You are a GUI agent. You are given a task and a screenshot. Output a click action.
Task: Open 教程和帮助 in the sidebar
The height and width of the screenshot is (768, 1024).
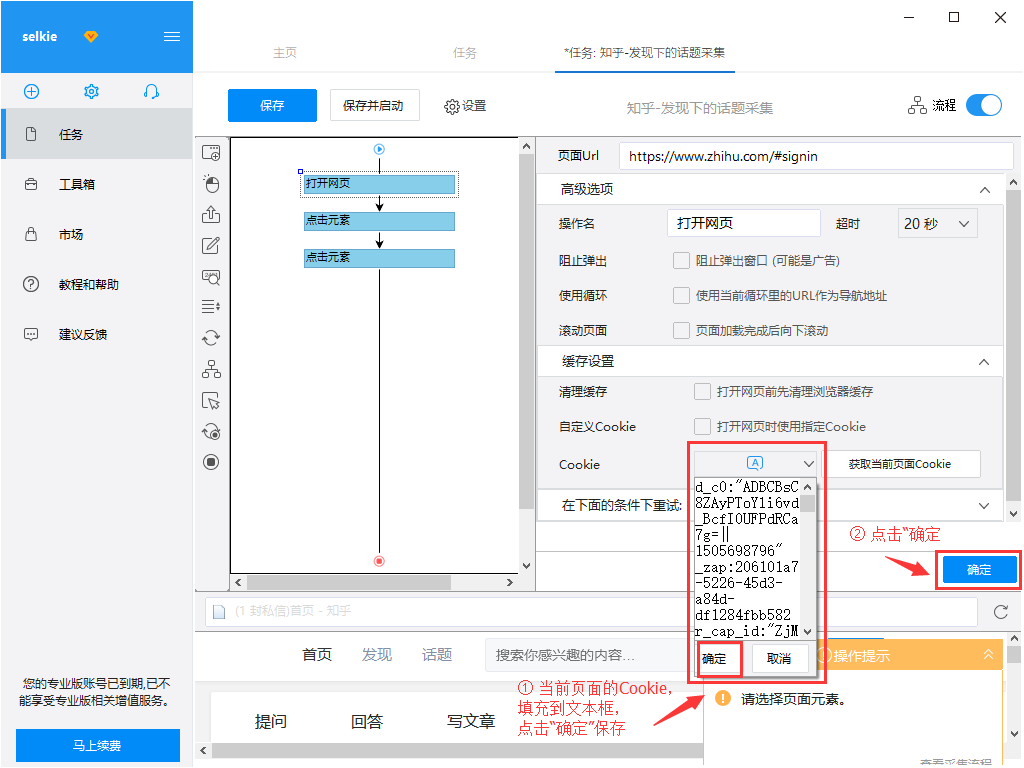click(x=97, y=284)
